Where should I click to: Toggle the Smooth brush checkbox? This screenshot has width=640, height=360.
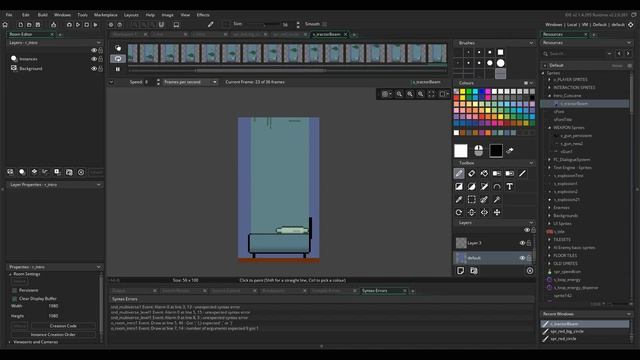tap(324, 24)
